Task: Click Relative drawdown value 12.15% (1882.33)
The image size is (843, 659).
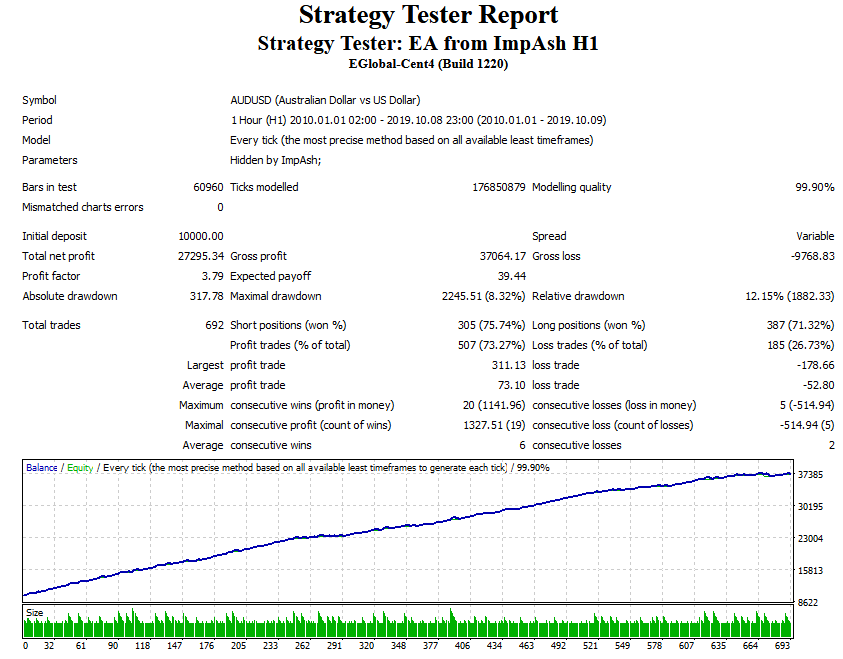Action: click(790, 296)
